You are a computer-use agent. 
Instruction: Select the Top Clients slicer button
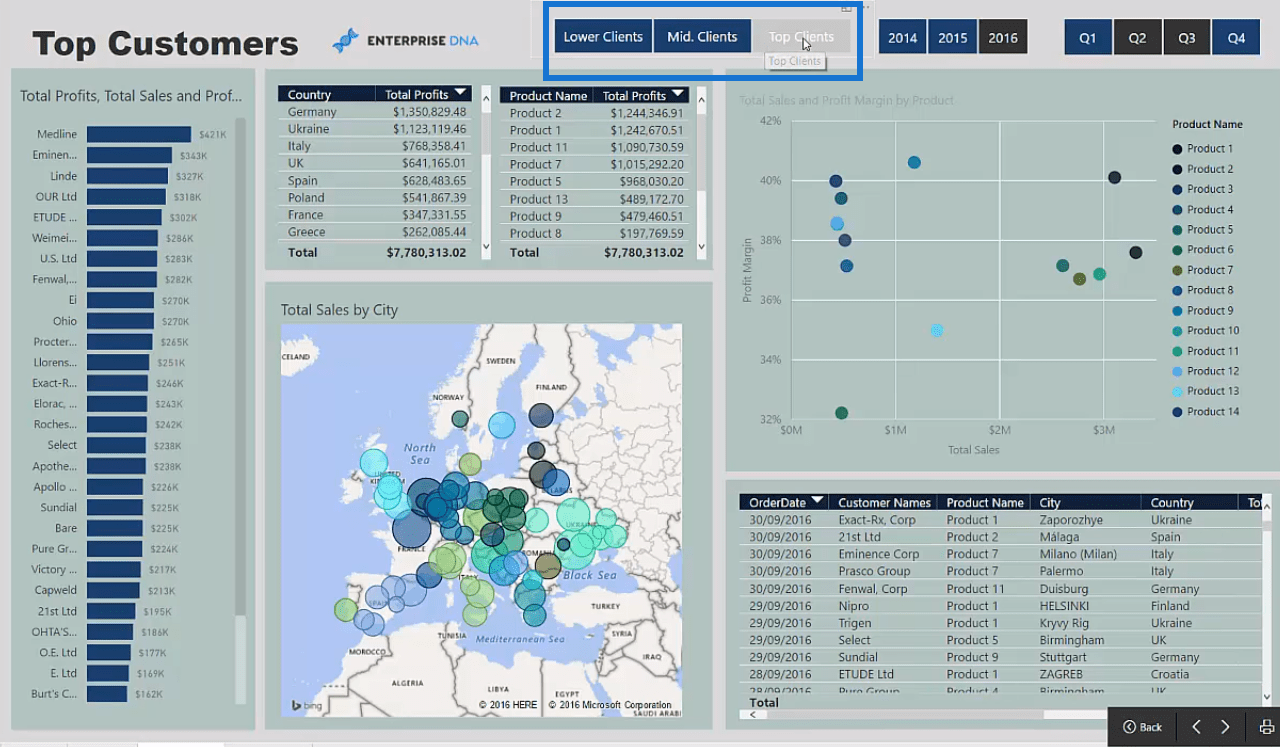click(801, 37)
